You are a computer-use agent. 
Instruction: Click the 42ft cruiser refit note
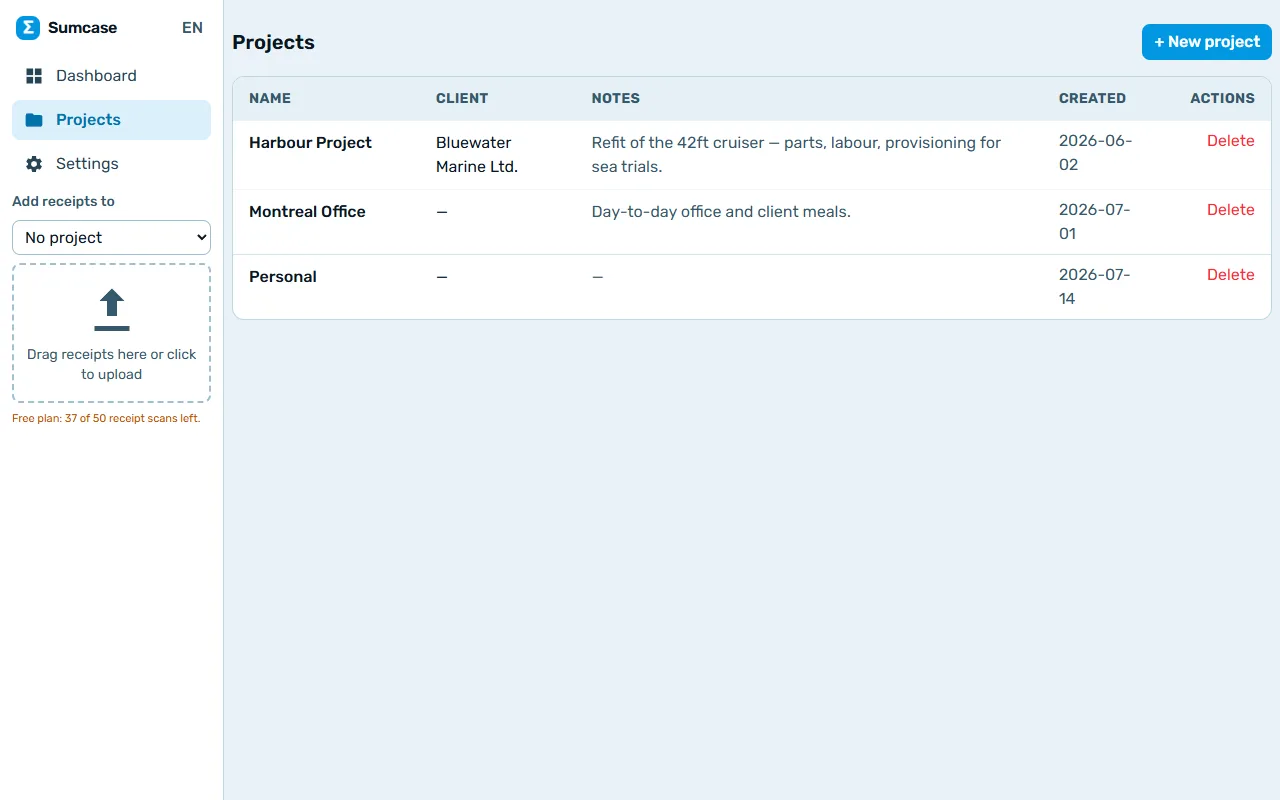pyautogui.click(x=796, y=155)
